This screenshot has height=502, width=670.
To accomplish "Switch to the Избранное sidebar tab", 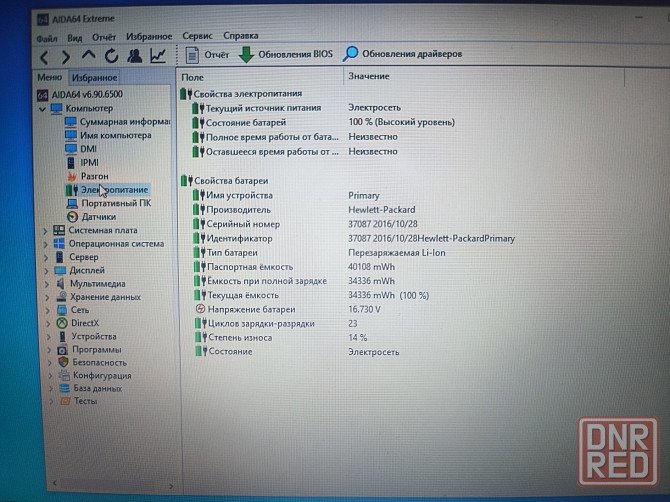I will pos(95,77).
